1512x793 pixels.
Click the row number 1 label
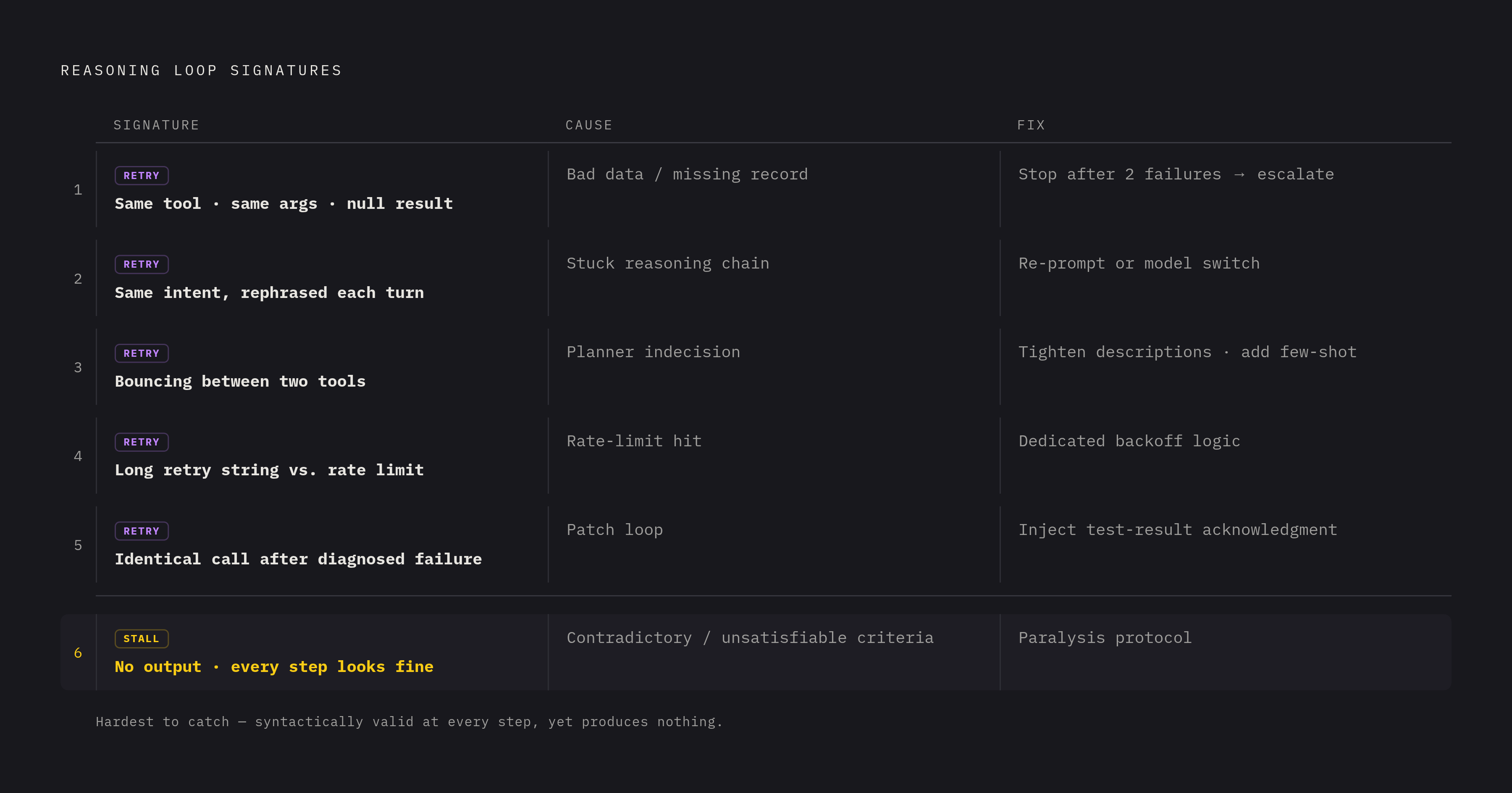(77, 190)
